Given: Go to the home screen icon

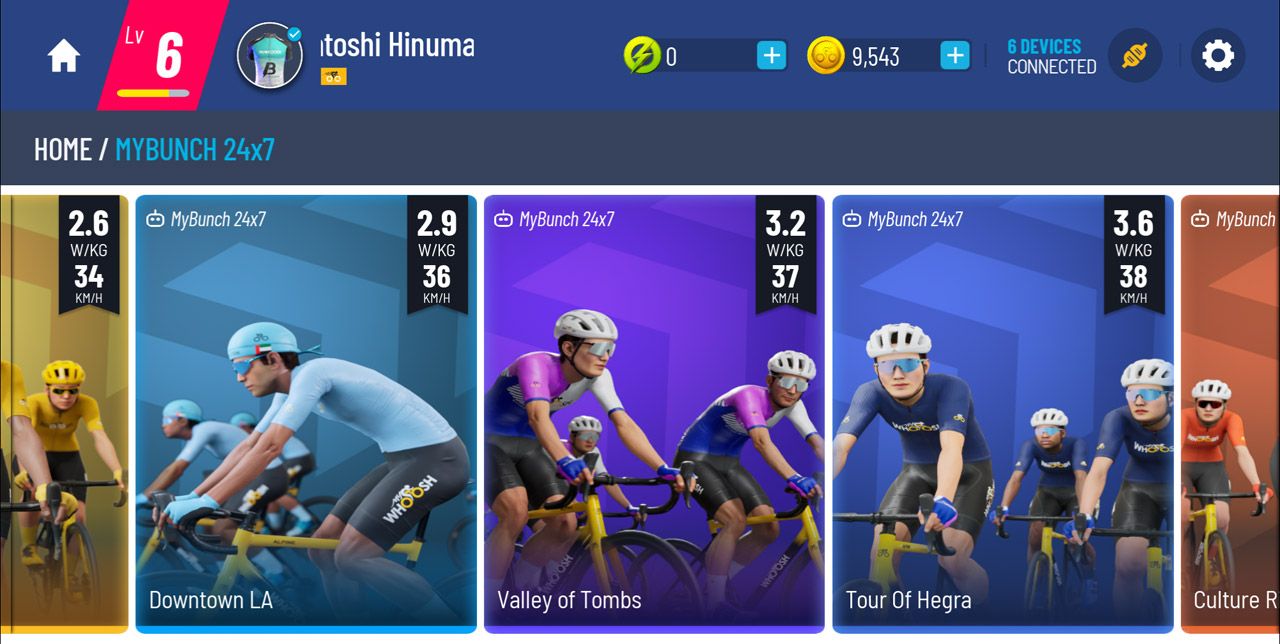Looking at the screenshot, I should (x=64, y=56).
